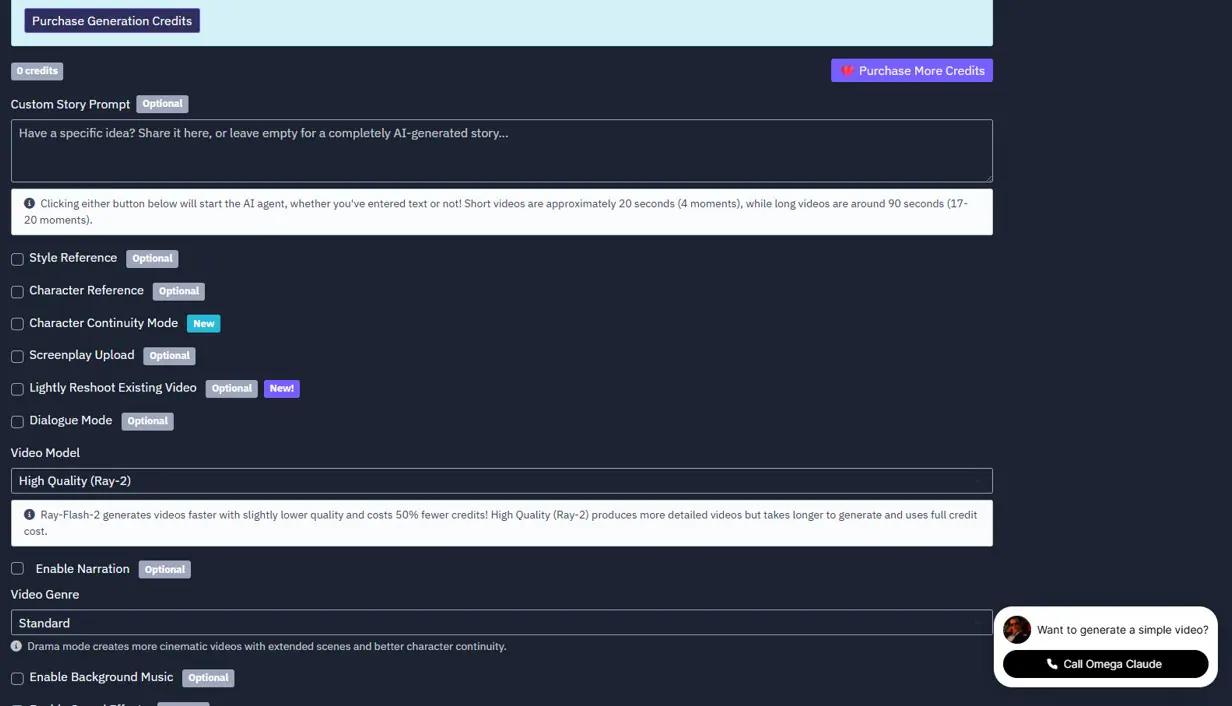The image size is (1232, 706).
Task: Enable the Style Reference checkbox
Action: [x=17, y=259]
